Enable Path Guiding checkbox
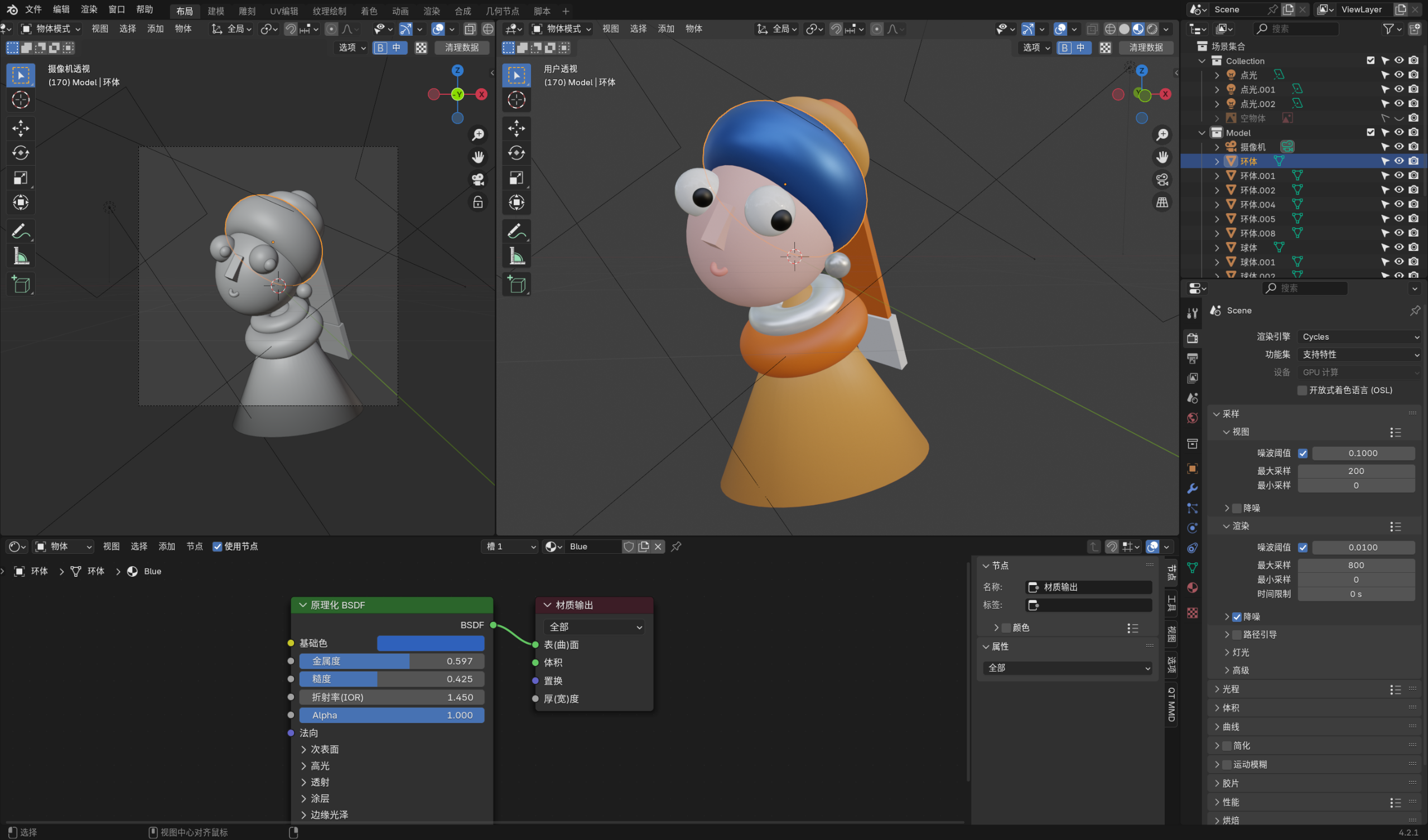 tap(1237, 635)
